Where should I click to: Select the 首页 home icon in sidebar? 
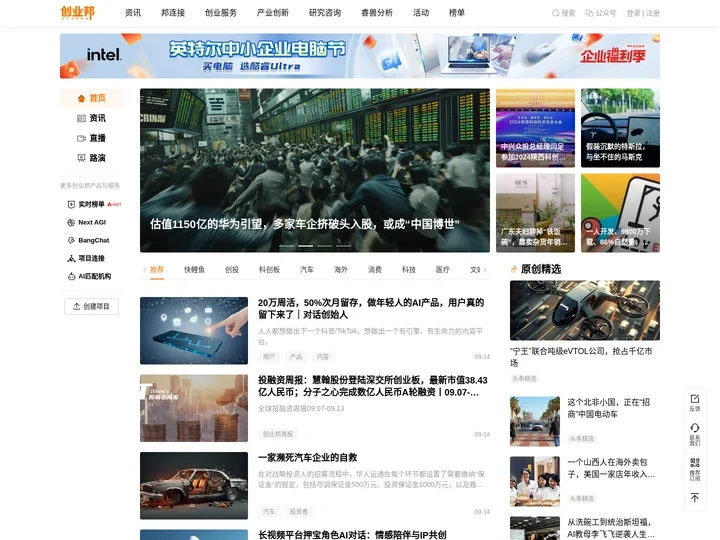(81, 98)
